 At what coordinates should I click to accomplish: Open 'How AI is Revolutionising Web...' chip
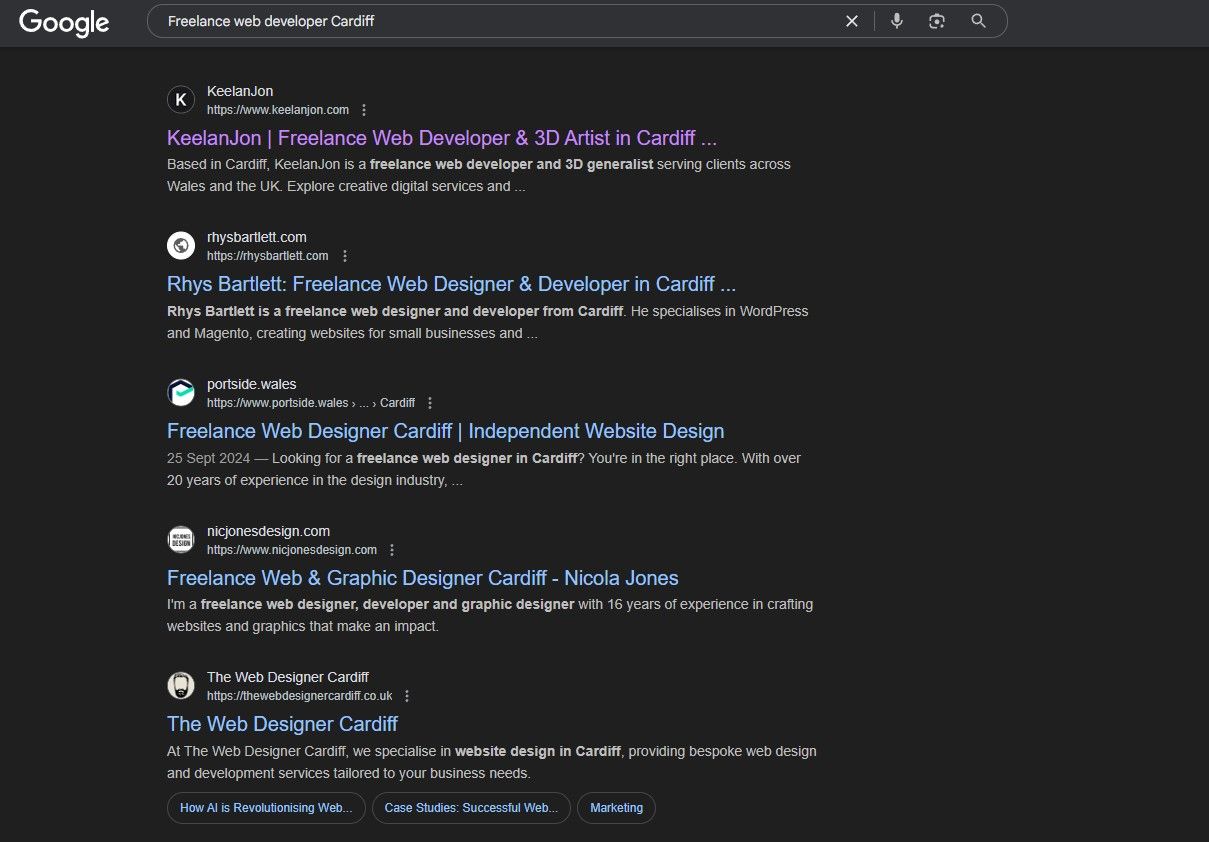click(x=266, y=808)
